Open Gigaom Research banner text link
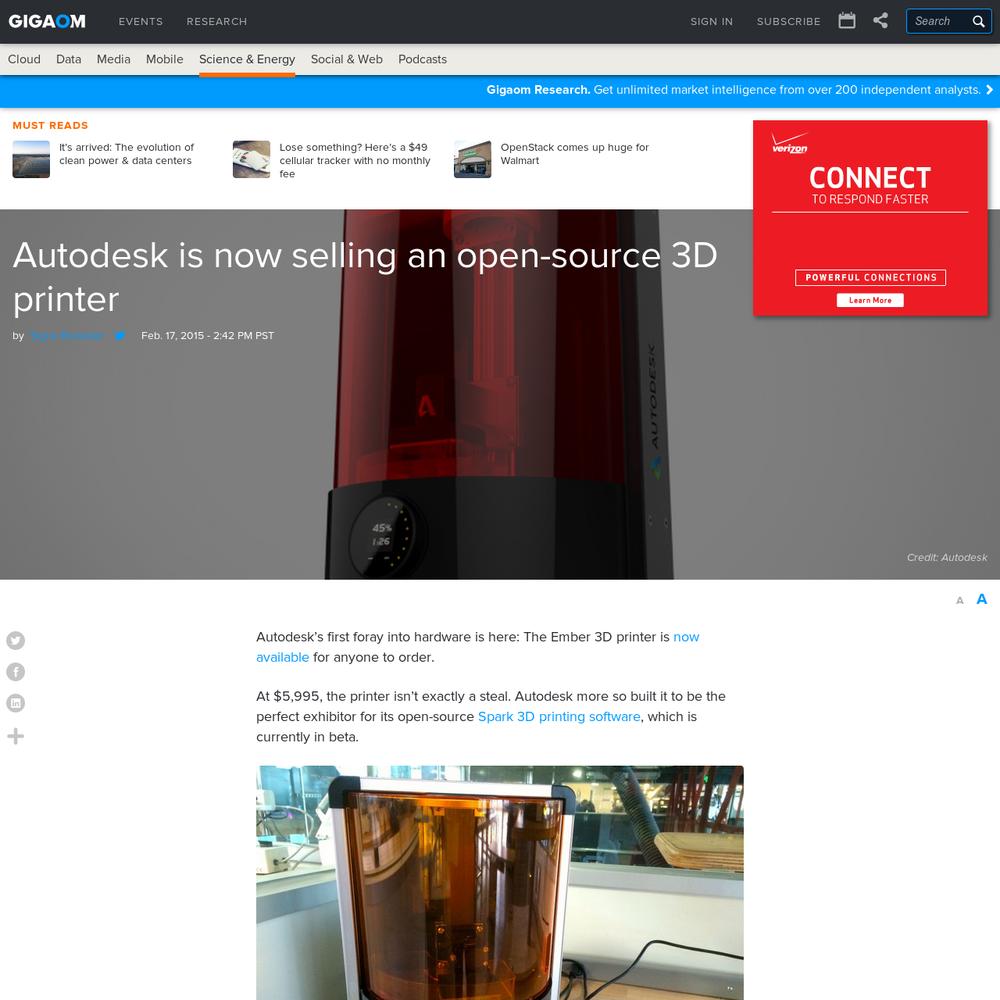The width and height of the screenshot is (1000, 1000). [x=733, y=90]
